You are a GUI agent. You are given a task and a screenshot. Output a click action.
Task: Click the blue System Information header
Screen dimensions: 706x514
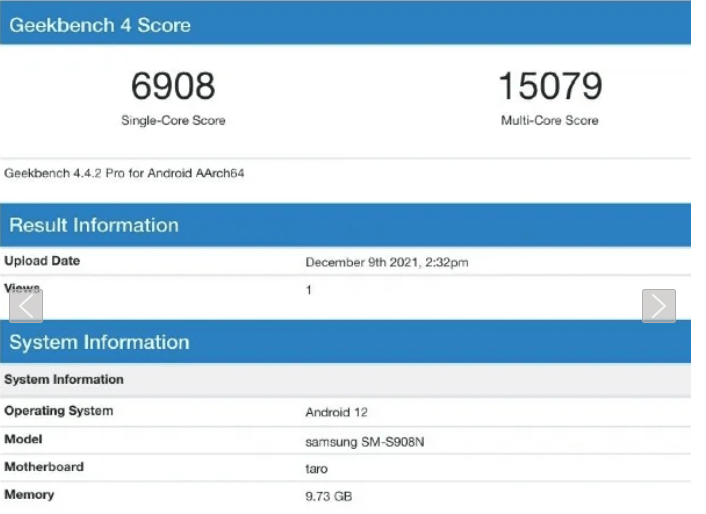point(345,342)
